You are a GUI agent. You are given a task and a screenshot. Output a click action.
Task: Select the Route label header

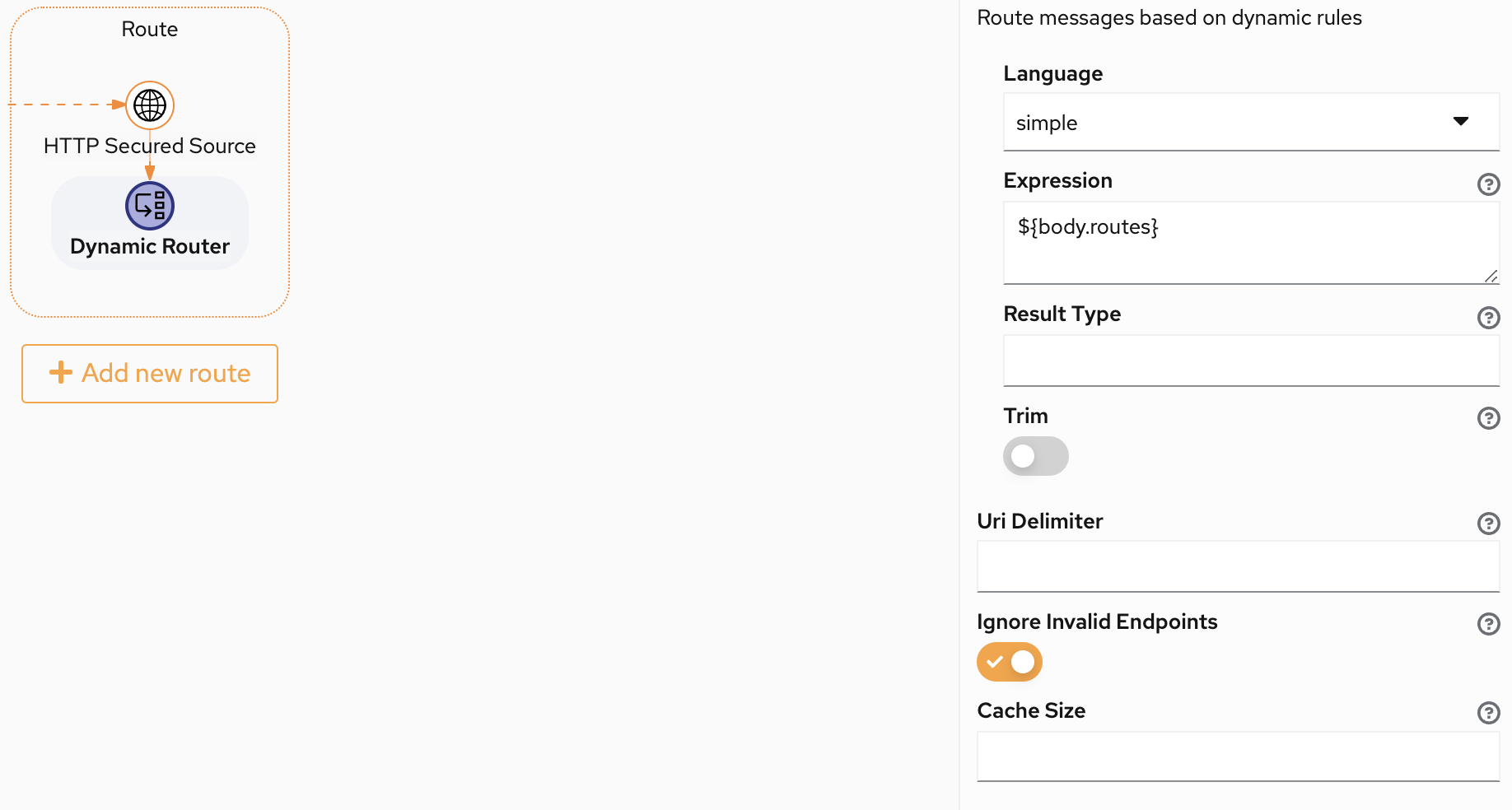[149, 28]
